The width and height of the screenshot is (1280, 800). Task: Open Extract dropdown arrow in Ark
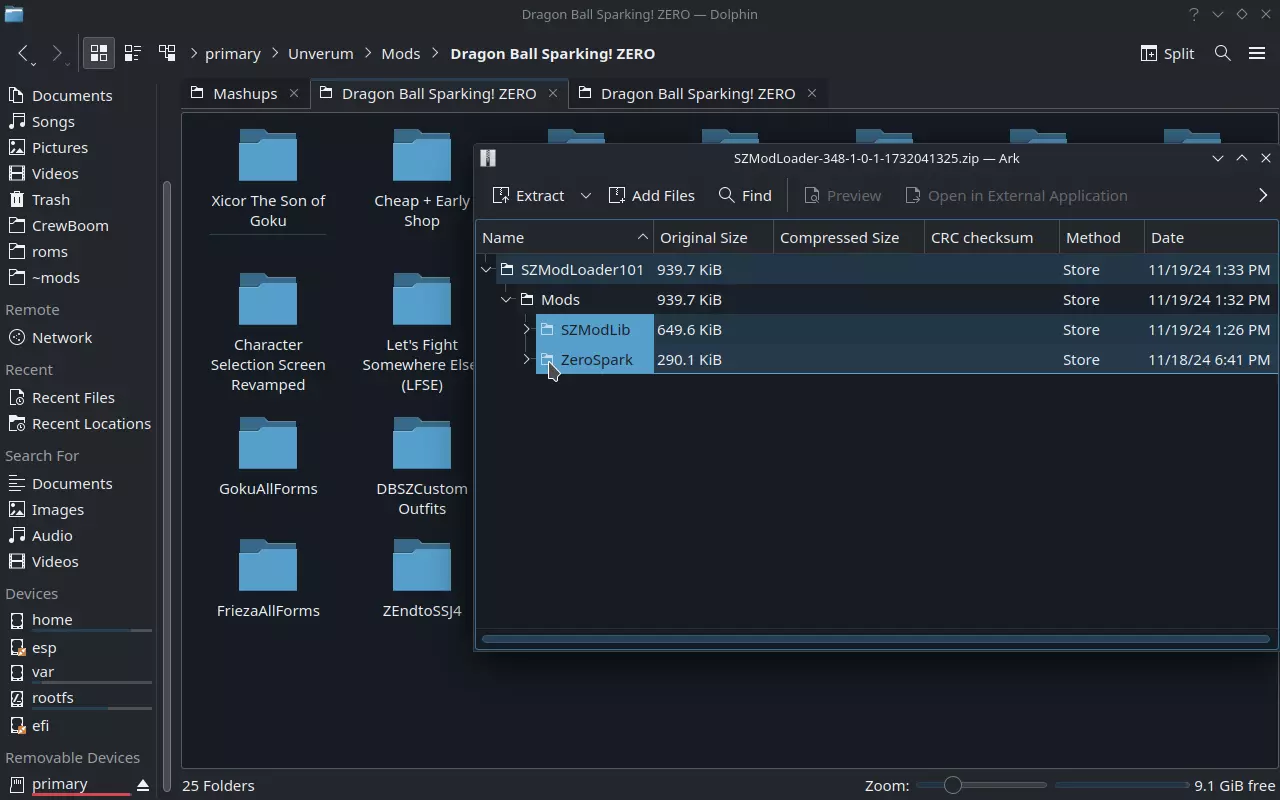pos(586,196)
